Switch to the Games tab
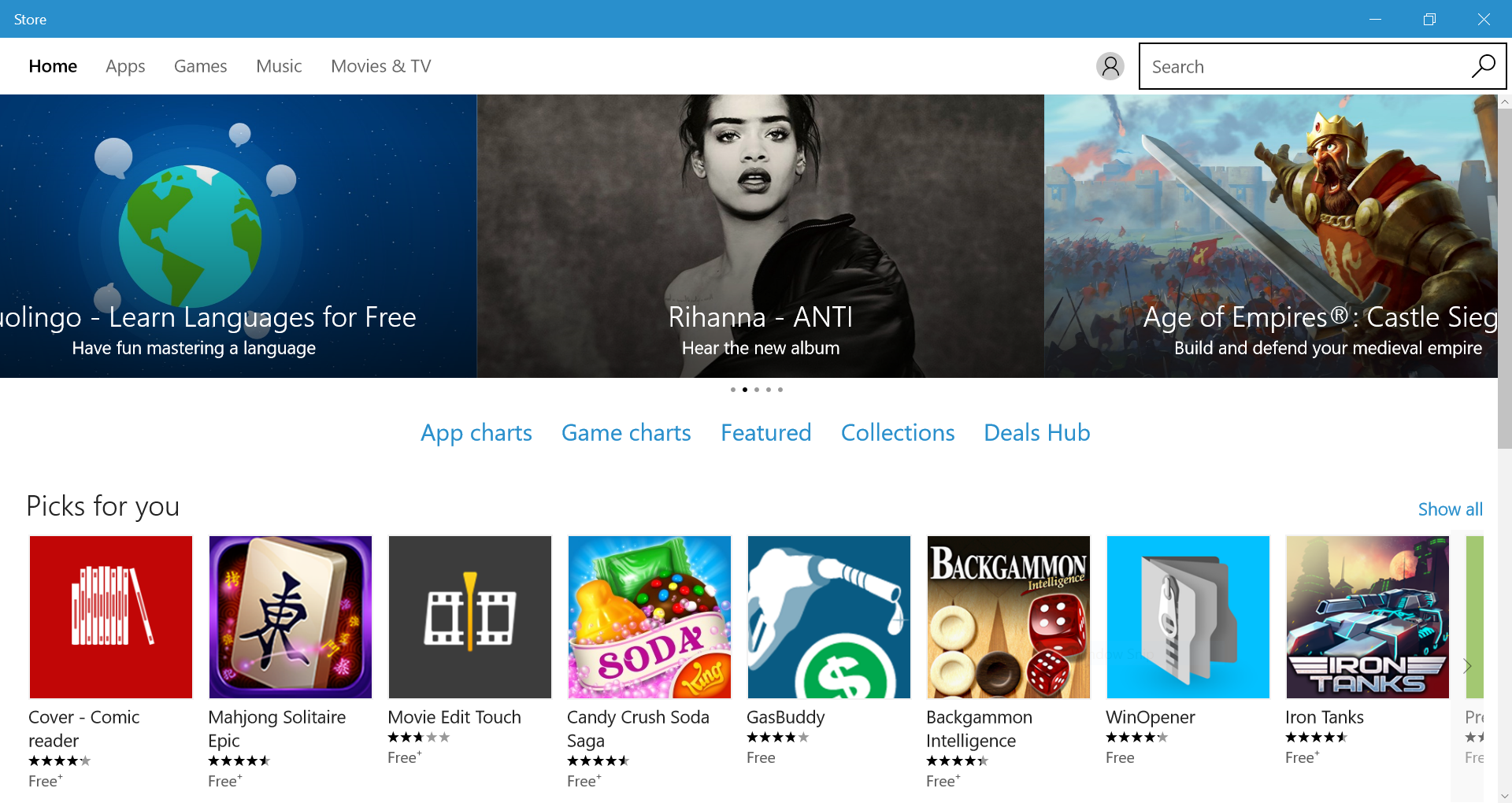 201,66
